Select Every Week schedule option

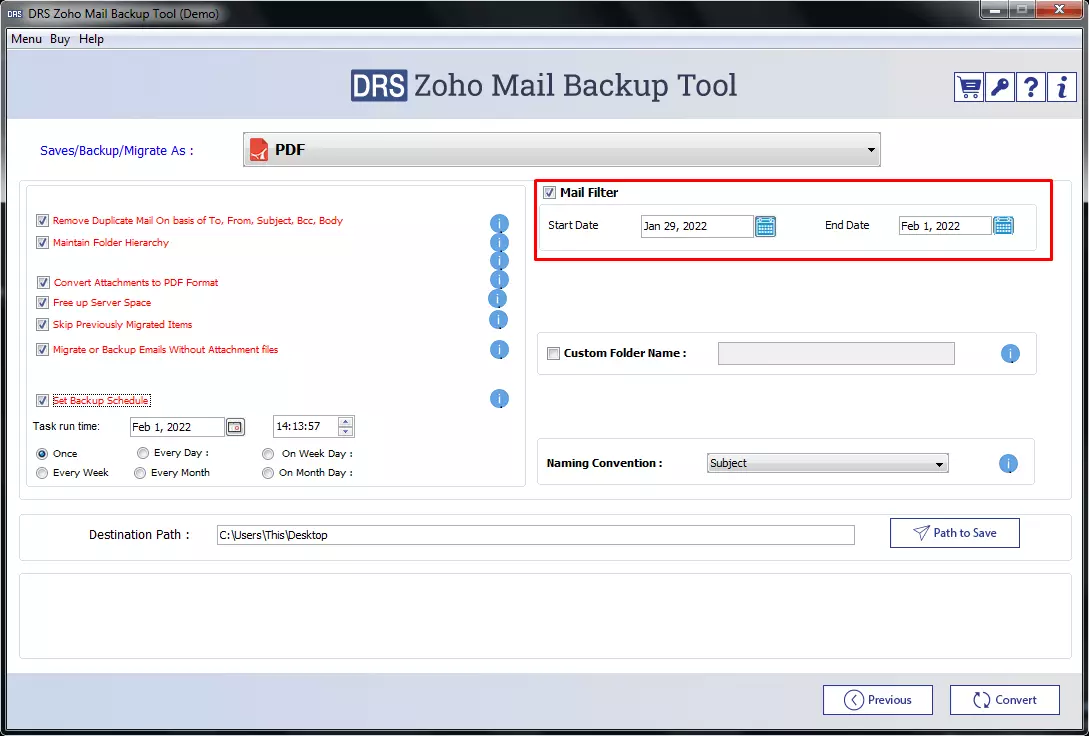coord(42,474)
